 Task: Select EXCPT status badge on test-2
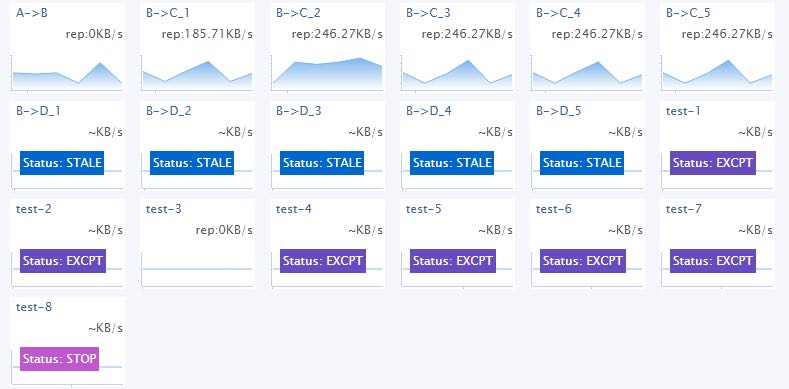[63, 261]
